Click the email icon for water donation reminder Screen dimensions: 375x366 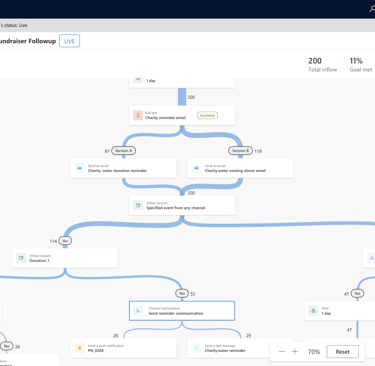click(x=80, y=168)
